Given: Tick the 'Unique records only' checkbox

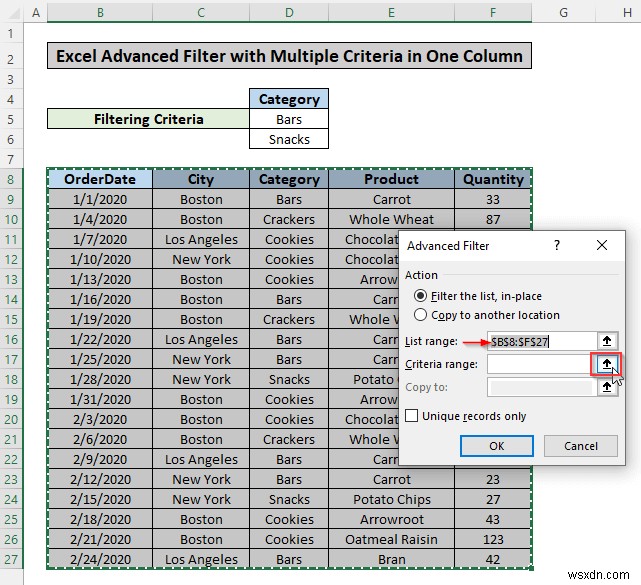Looking at the screenshot, I should pyautogui.click(x=411, y=416).
